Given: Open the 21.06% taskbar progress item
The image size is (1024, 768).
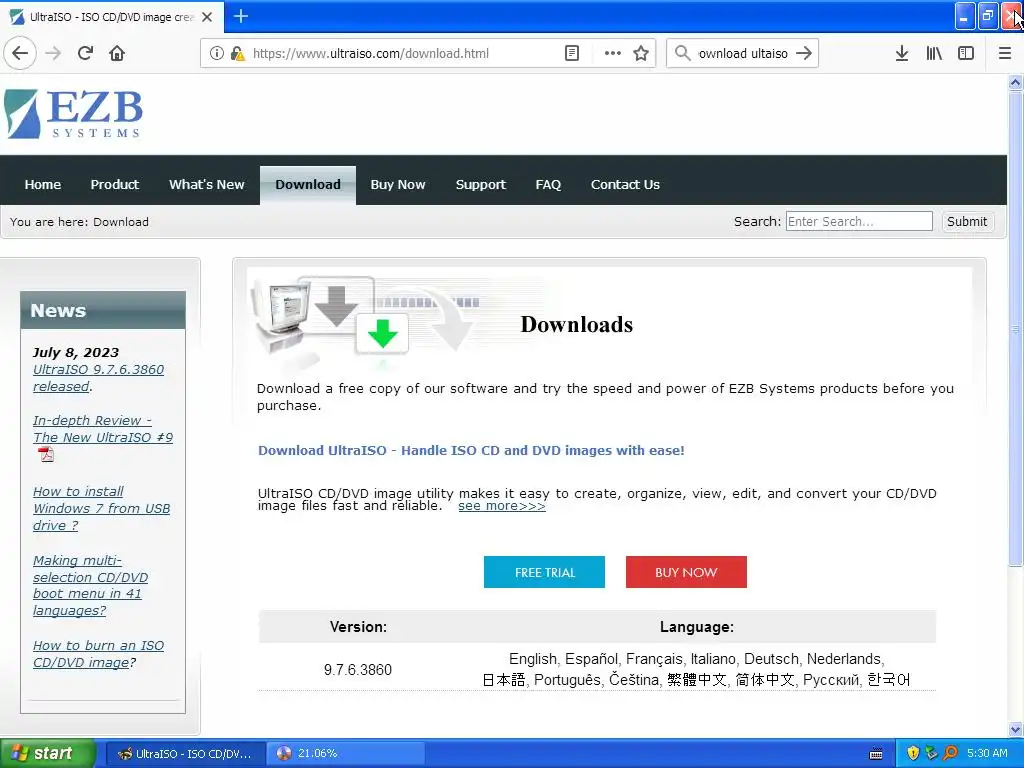Looking at the screenshot, I should pos(346,754).
